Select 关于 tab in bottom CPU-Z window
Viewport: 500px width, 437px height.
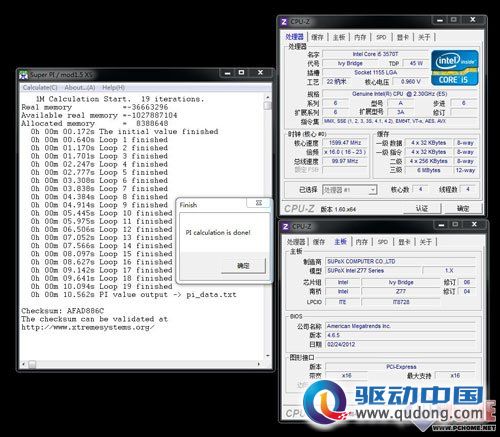point(426,242)
